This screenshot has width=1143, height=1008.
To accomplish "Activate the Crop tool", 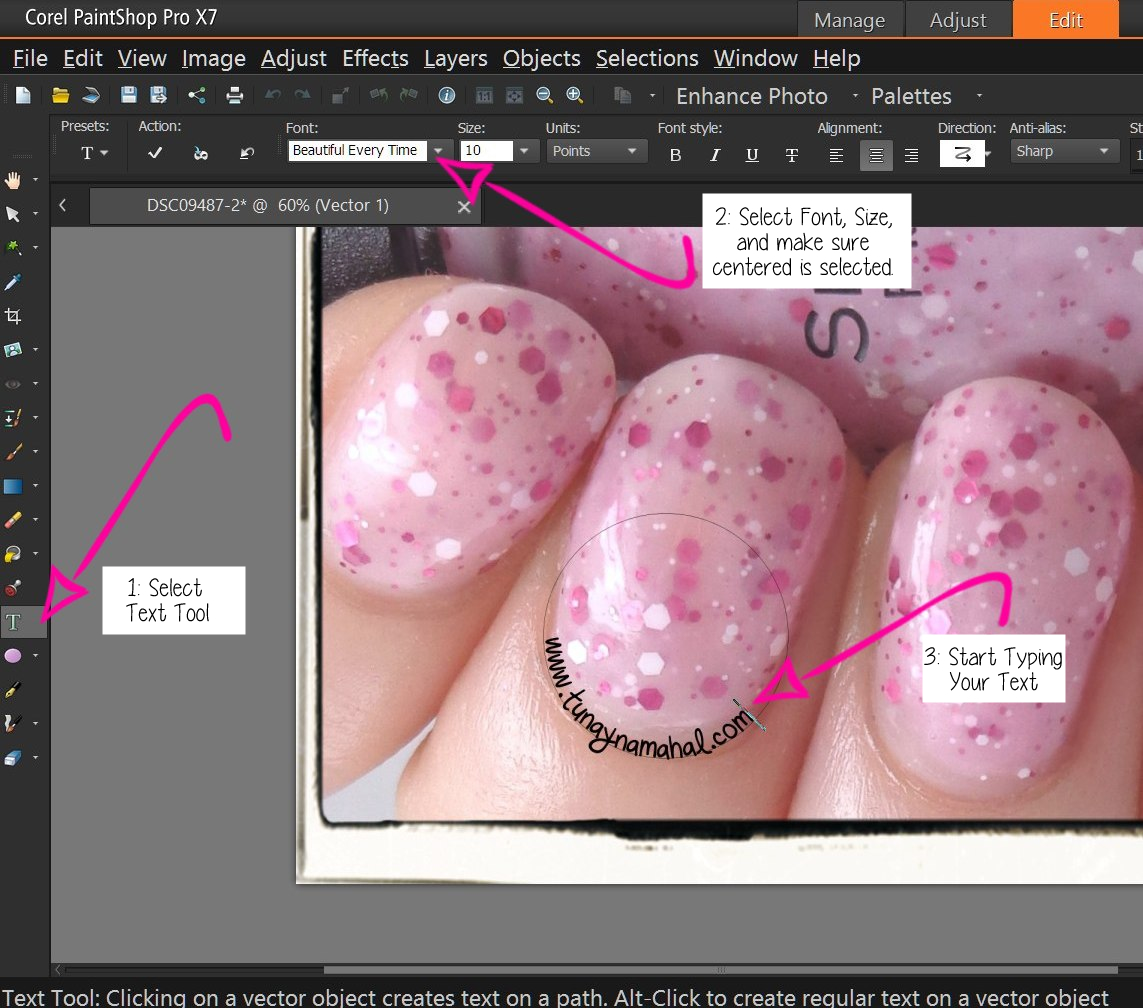I will click(14, 315).
